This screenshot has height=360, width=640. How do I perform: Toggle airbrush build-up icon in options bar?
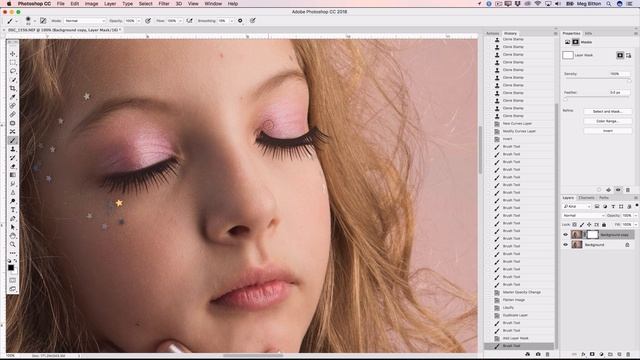coord(189,20)
